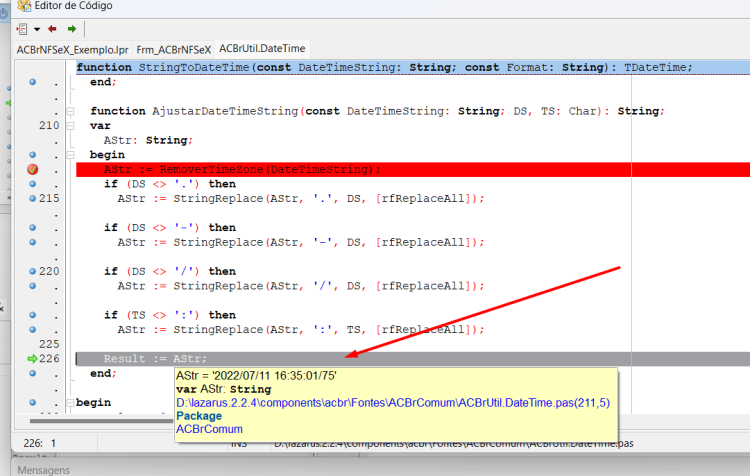This screenshot has width=750, height=476.
Task: Toggle the active breakpoint on RemoverTimeZone line
Action: (x=33, y=169)
